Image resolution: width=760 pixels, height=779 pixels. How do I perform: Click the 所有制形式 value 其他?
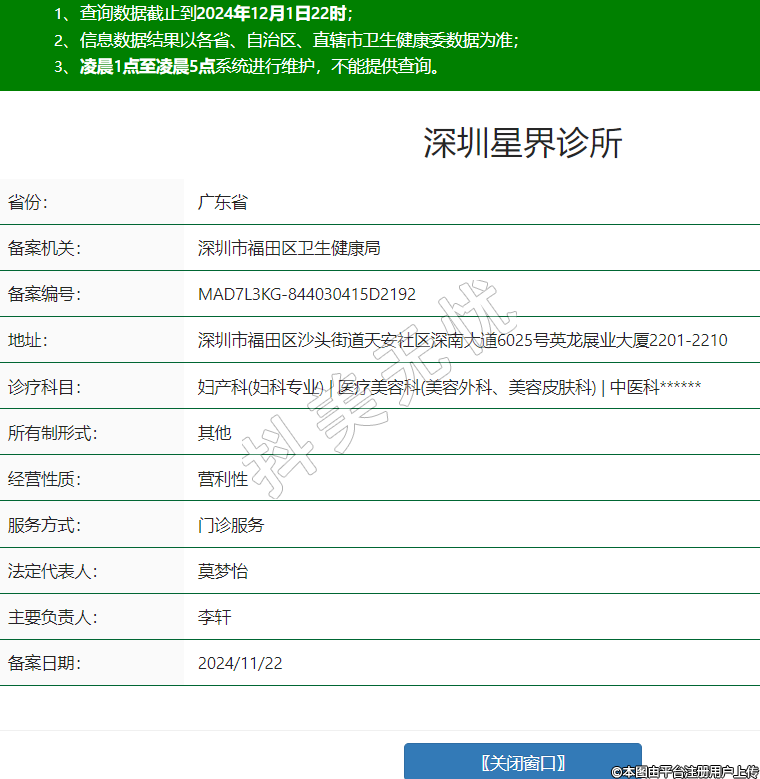[214, 433]
